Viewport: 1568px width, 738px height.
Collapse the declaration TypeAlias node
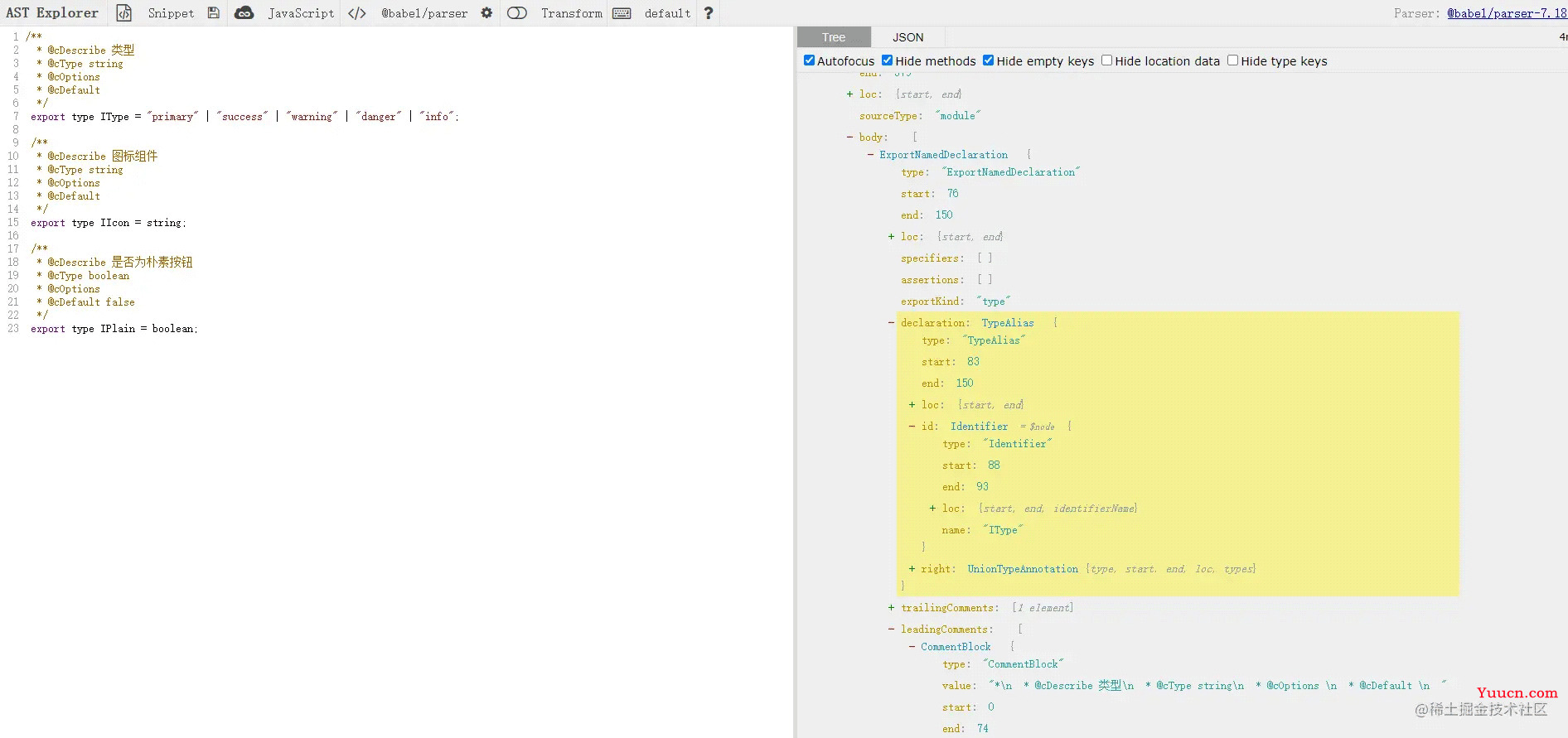coord(892,323)
